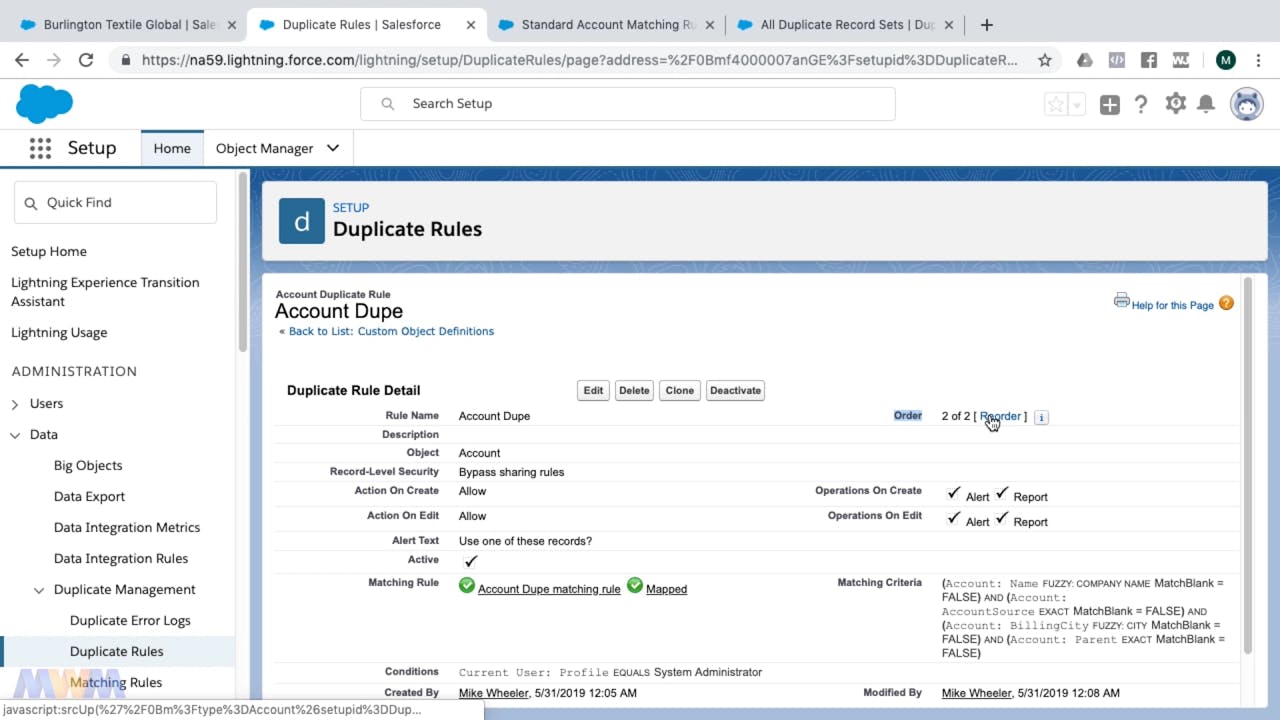Open a new browser tab
This screenshot has width=1280, height=720.
pos(987,25)
